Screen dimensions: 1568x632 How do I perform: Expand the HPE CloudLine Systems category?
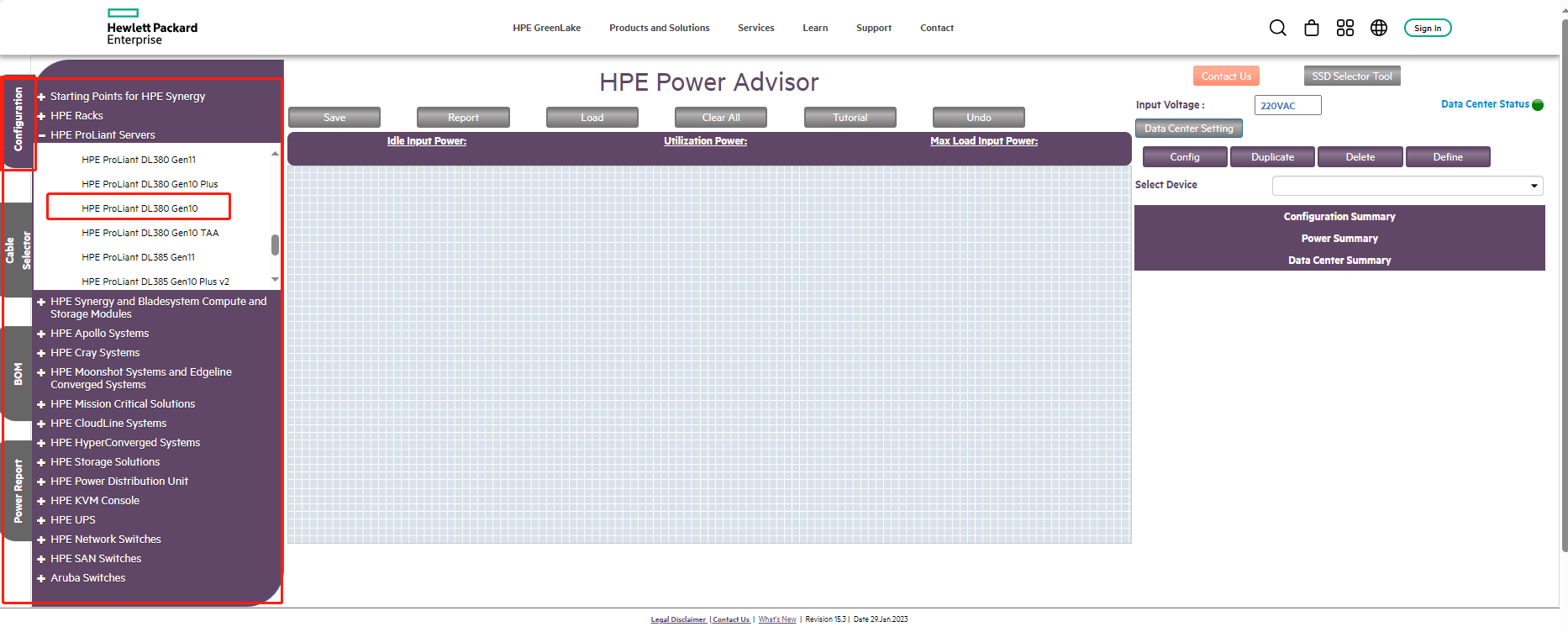click(41, 424)
